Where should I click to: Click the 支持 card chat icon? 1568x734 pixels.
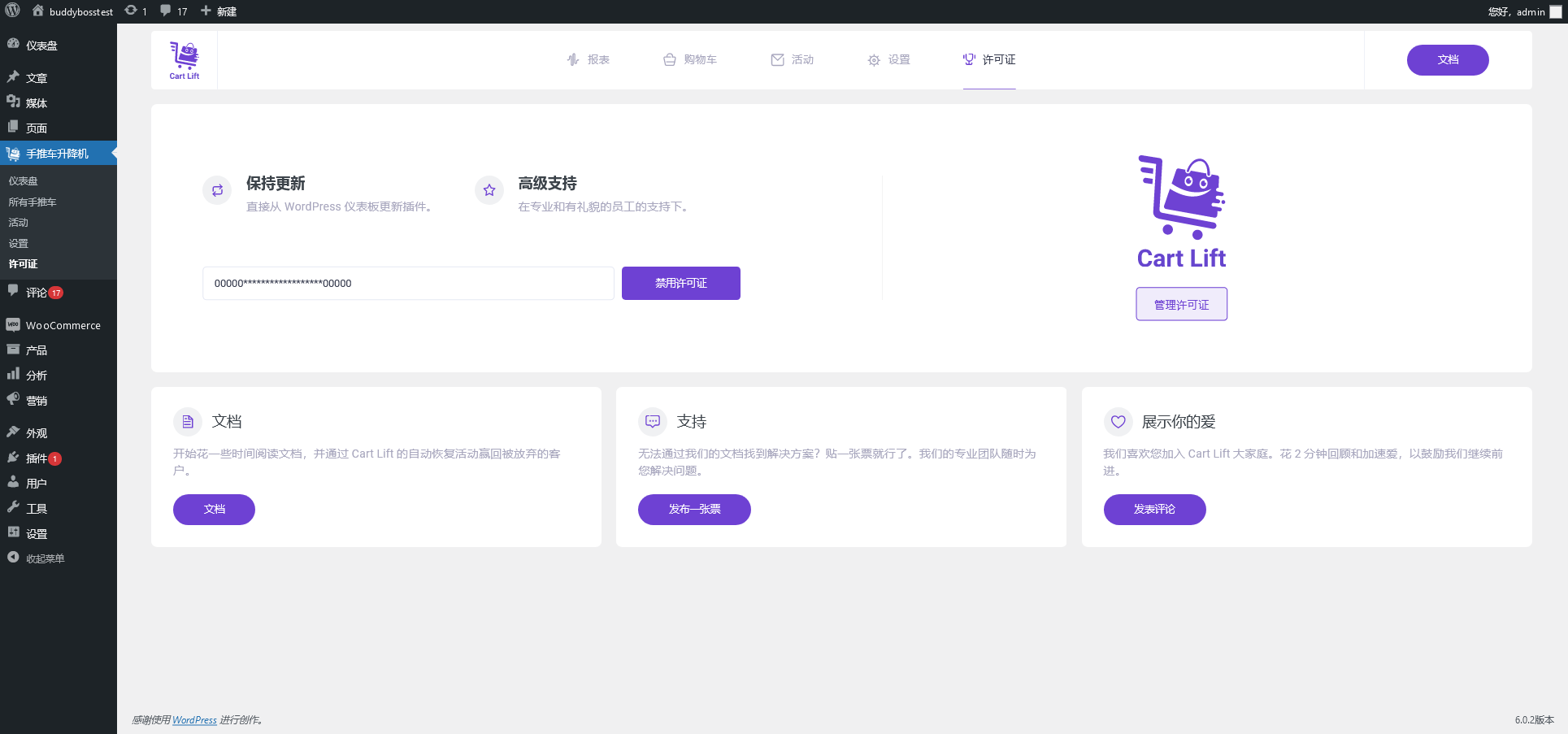(653, 422)
